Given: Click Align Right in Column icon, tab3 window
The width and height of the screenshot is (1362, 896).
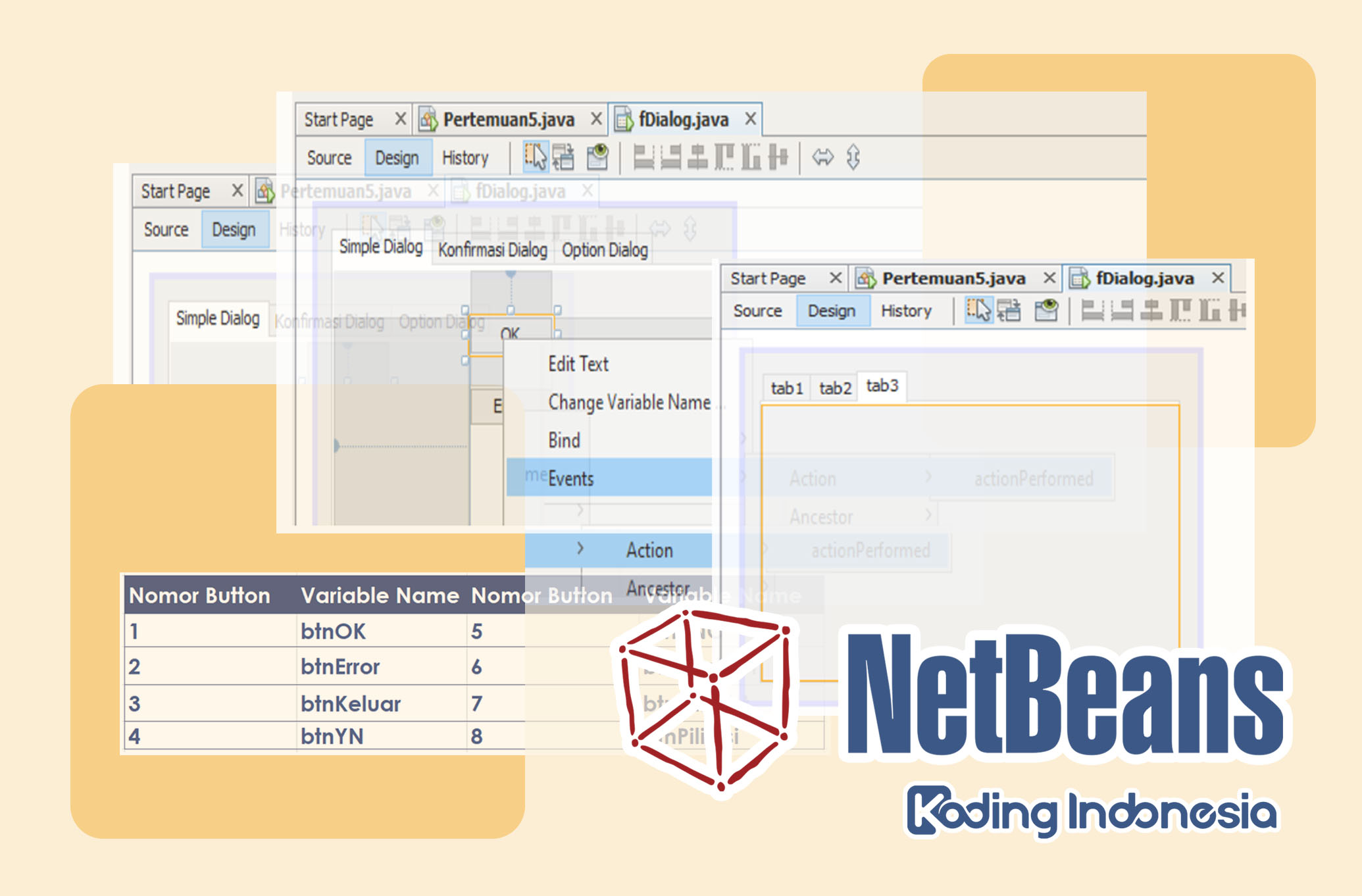Looking at the screenshot, I should click(x=1122, y=310).
